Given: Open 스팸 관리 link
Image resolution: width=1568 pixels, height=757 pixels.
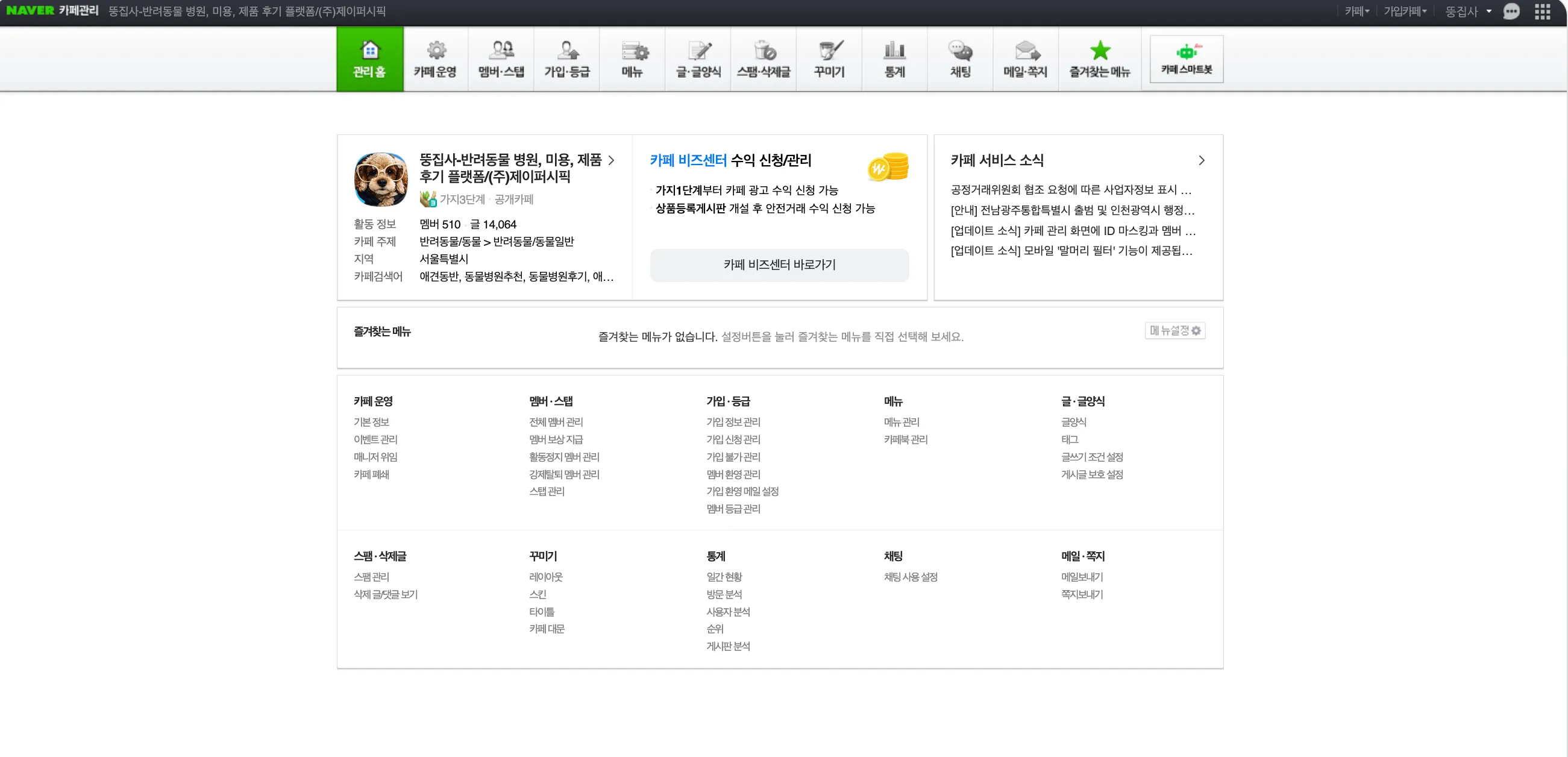Looking at the screenshot, I should 371,577.
